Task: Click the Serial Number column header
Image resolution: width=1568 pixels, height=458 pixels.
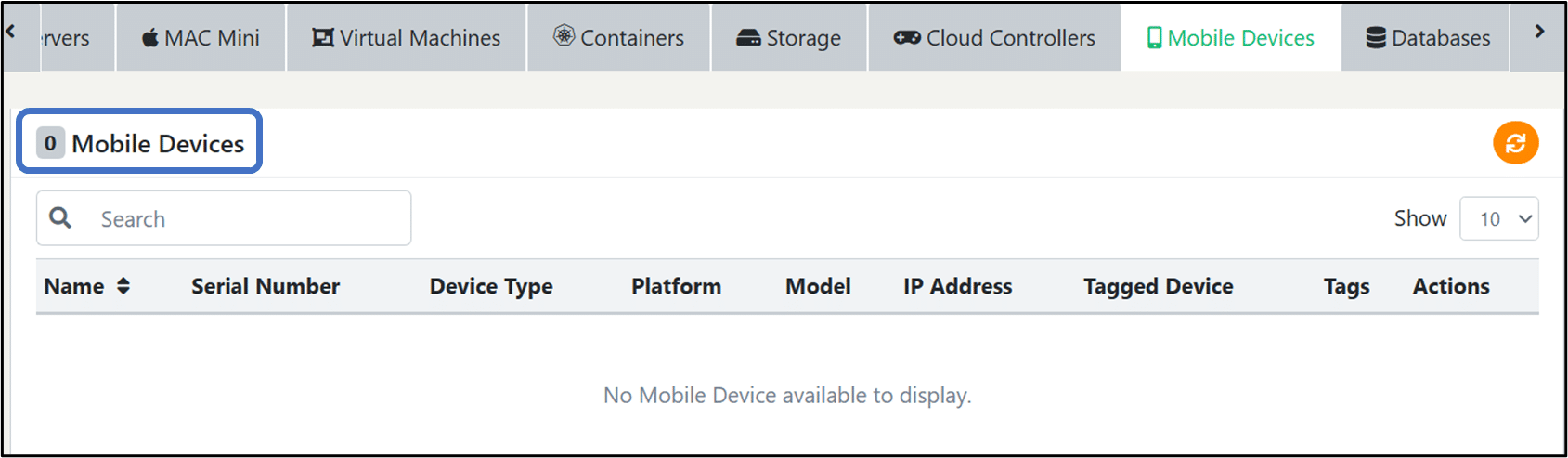Action: [266, 286]
